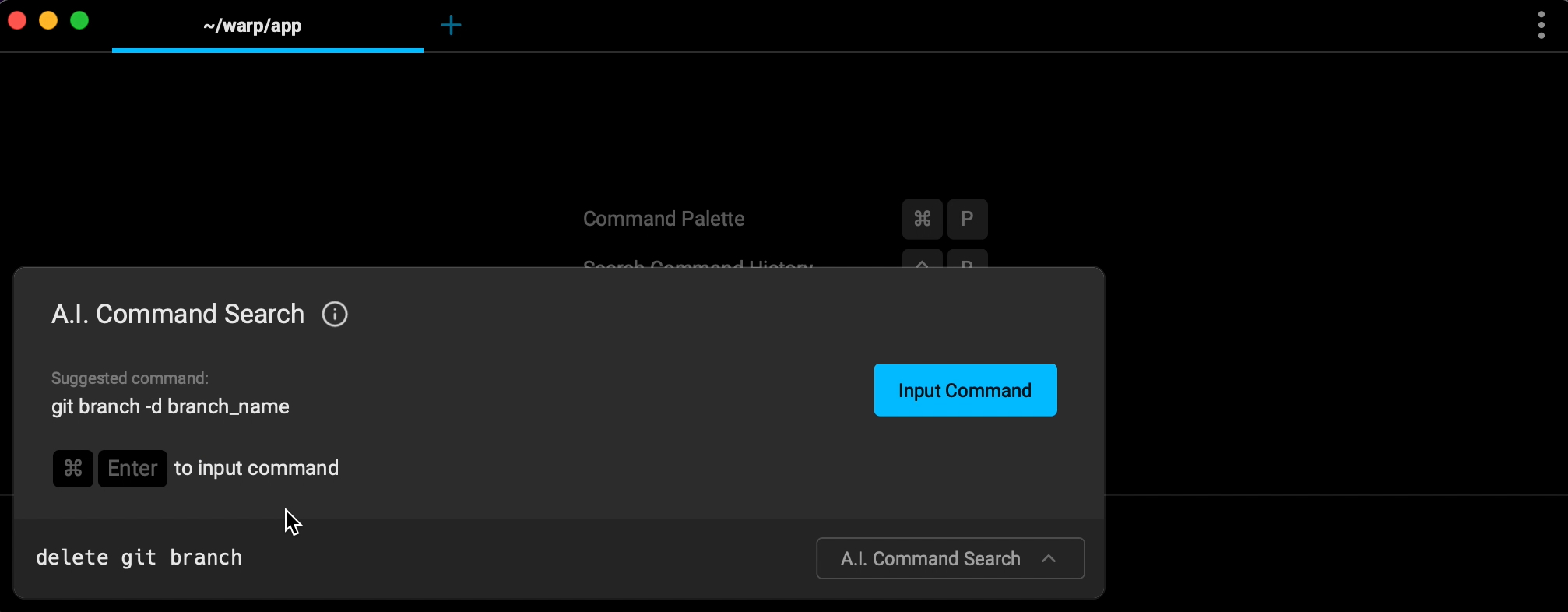Click the info icon next to A.I. Command Search
The height and width of the screenshot is (612, 1568).
(334, 314)
